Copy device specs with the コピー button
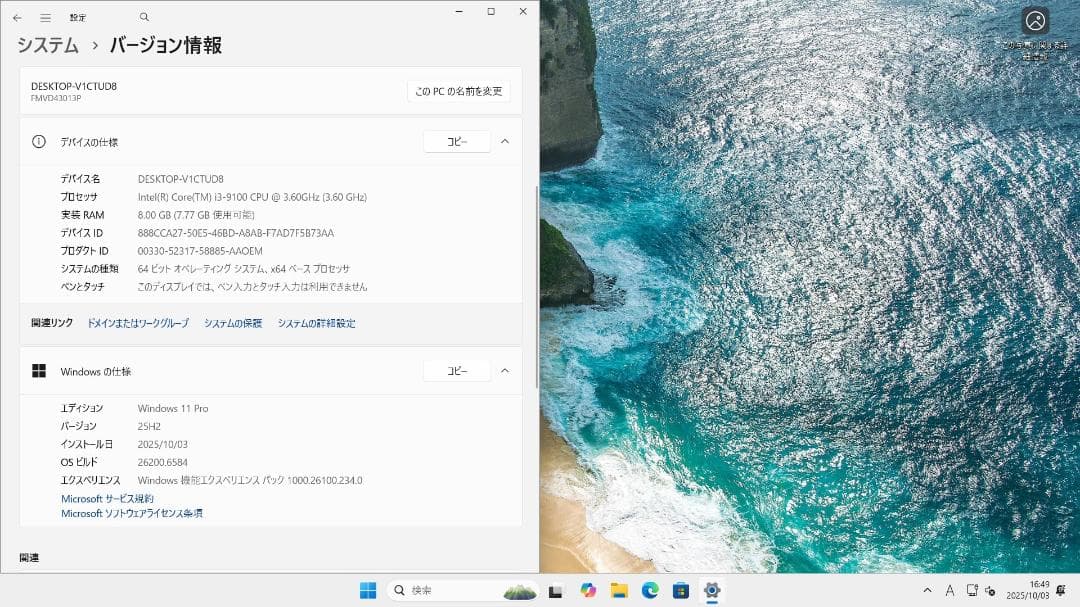 click(x=457, y=141)
